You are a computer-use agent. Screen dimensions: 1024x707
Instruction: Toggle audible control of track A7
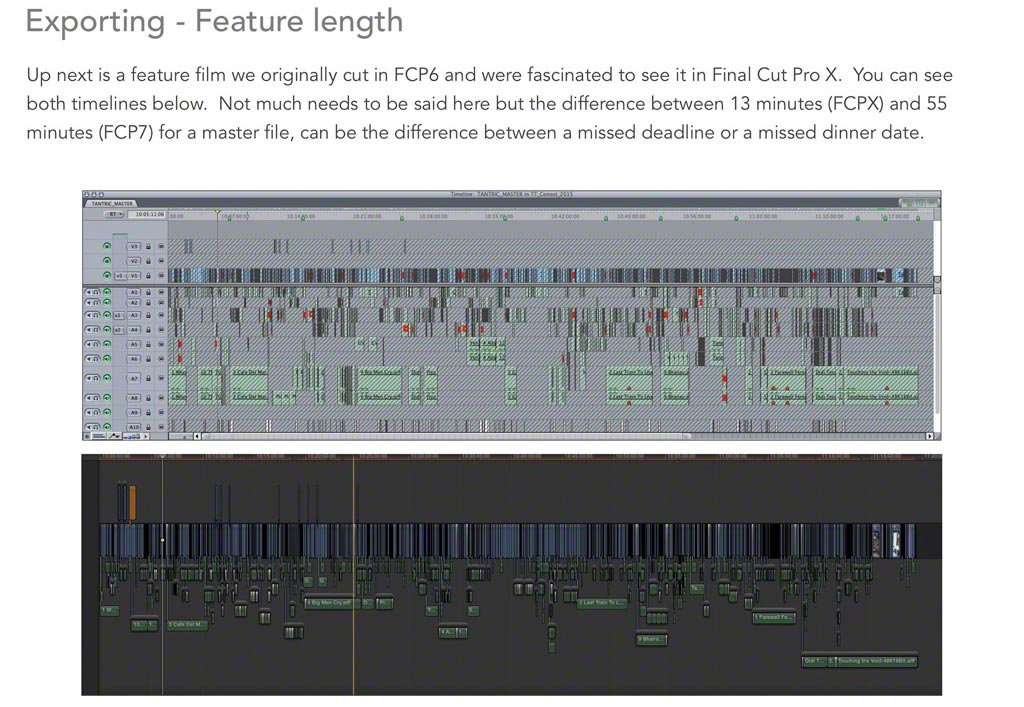[107, 378]
